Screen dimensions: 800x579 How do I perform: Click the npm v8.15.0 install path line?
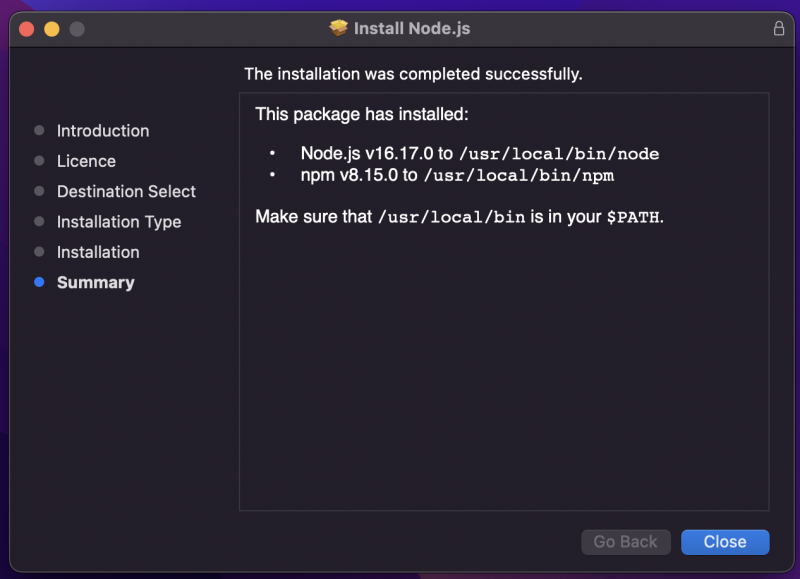(x=457, y=176)
